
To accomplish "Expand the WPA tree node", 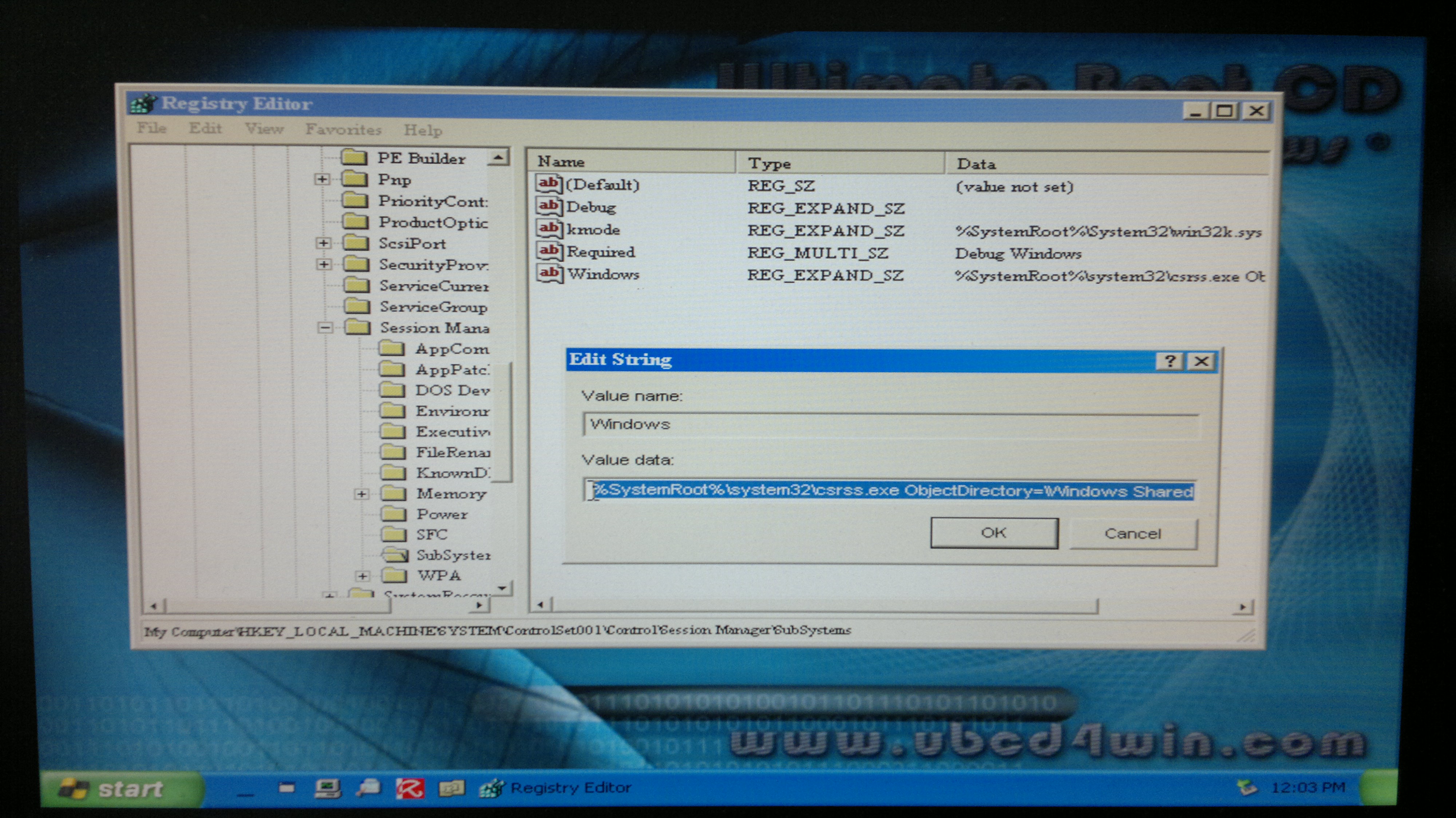I will 363,576.
